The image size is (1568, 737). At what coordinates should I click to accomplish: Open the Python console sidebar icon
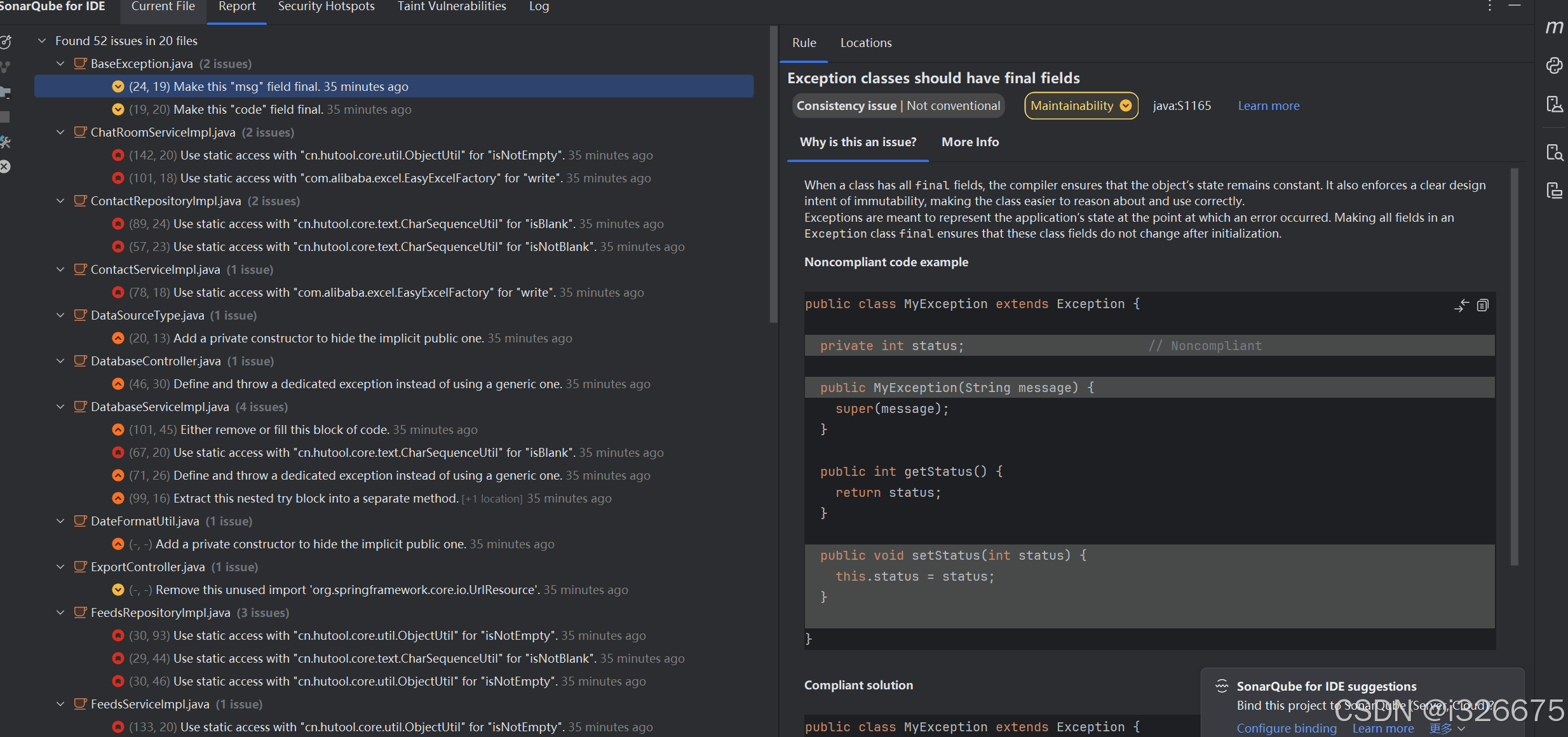[x=1554, y=65]
